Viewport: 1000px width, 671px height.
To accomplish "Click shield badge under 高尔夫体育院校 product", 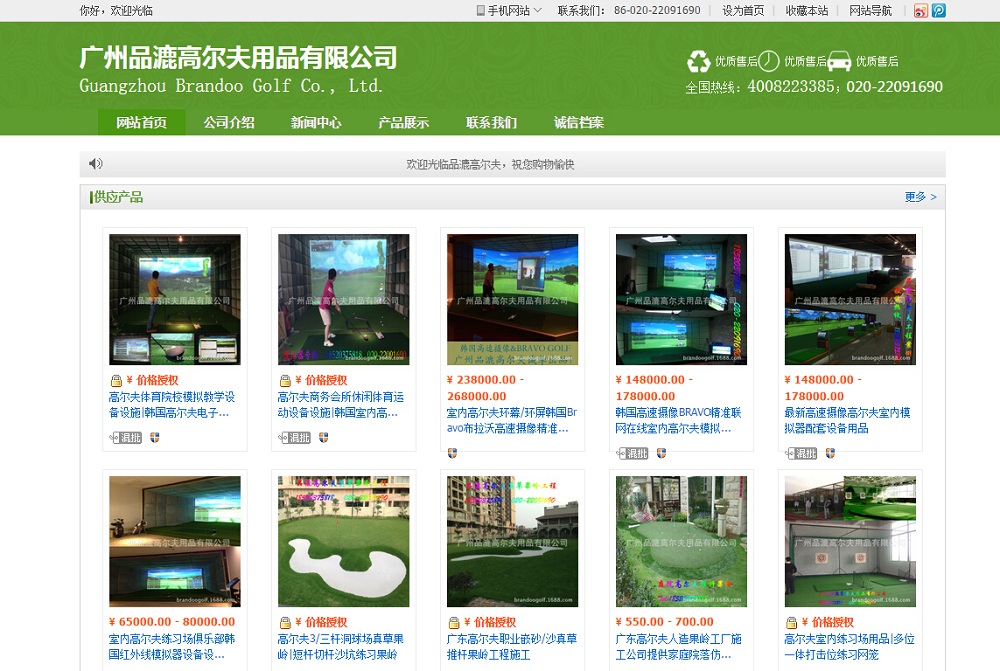I will point(154,438).
